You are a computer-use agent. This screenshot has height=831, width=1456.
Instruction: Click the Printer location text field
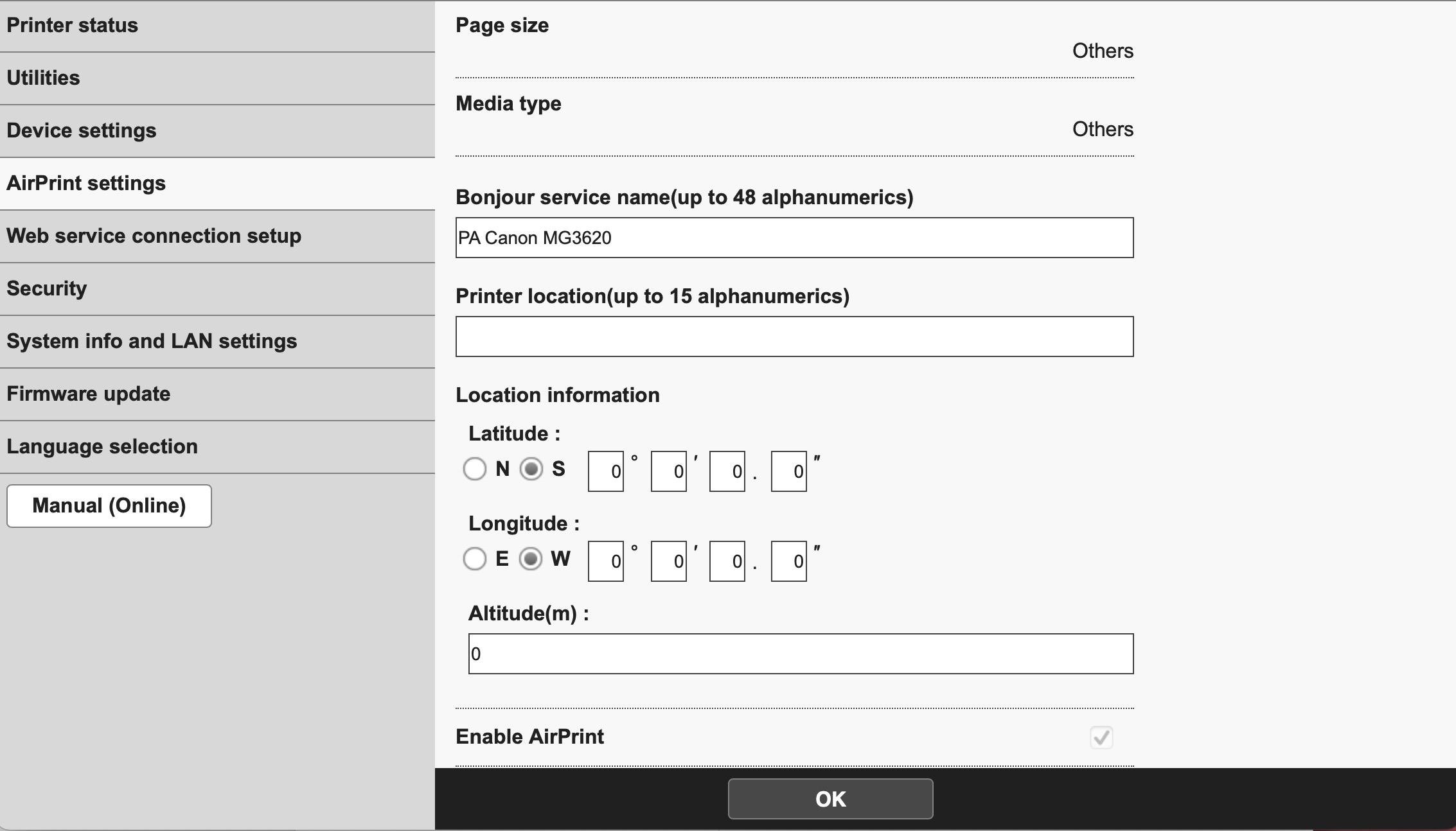794,337
